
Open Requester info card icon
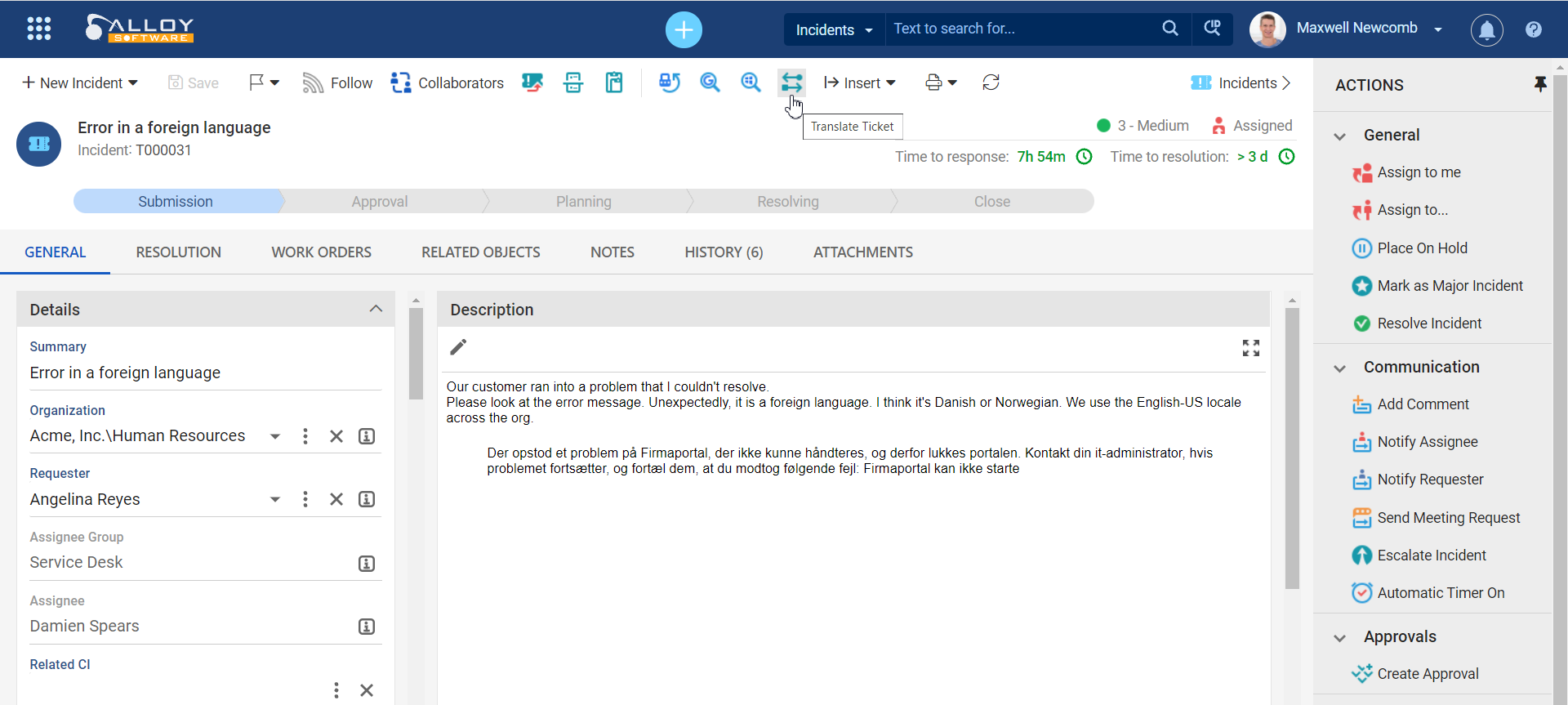pos(367,499)
